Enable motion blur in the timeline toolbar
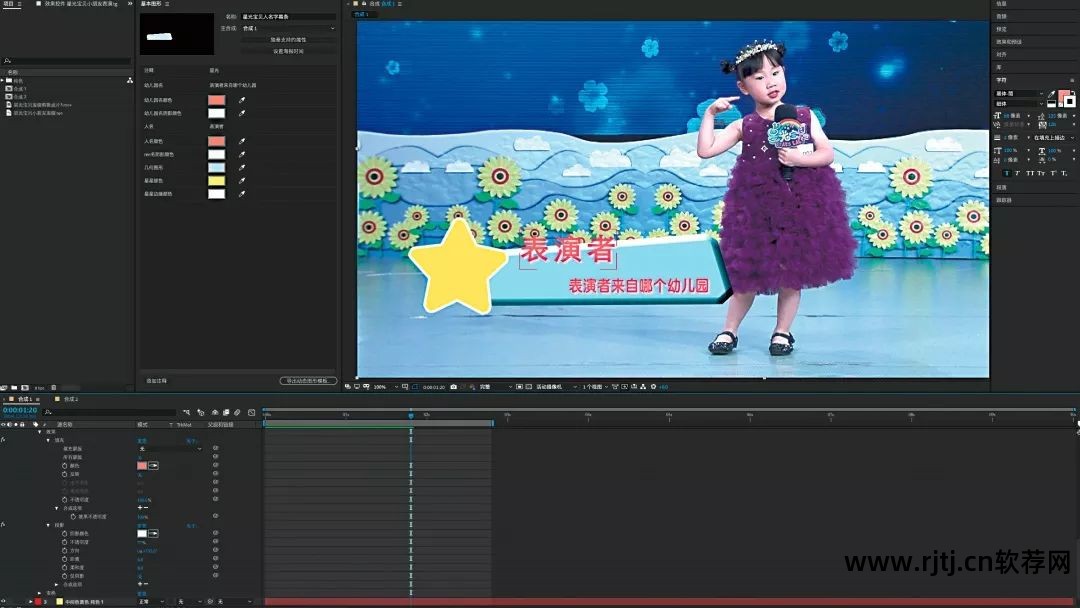The width and height of the screenshot is (1080, 608). point(215,412)
